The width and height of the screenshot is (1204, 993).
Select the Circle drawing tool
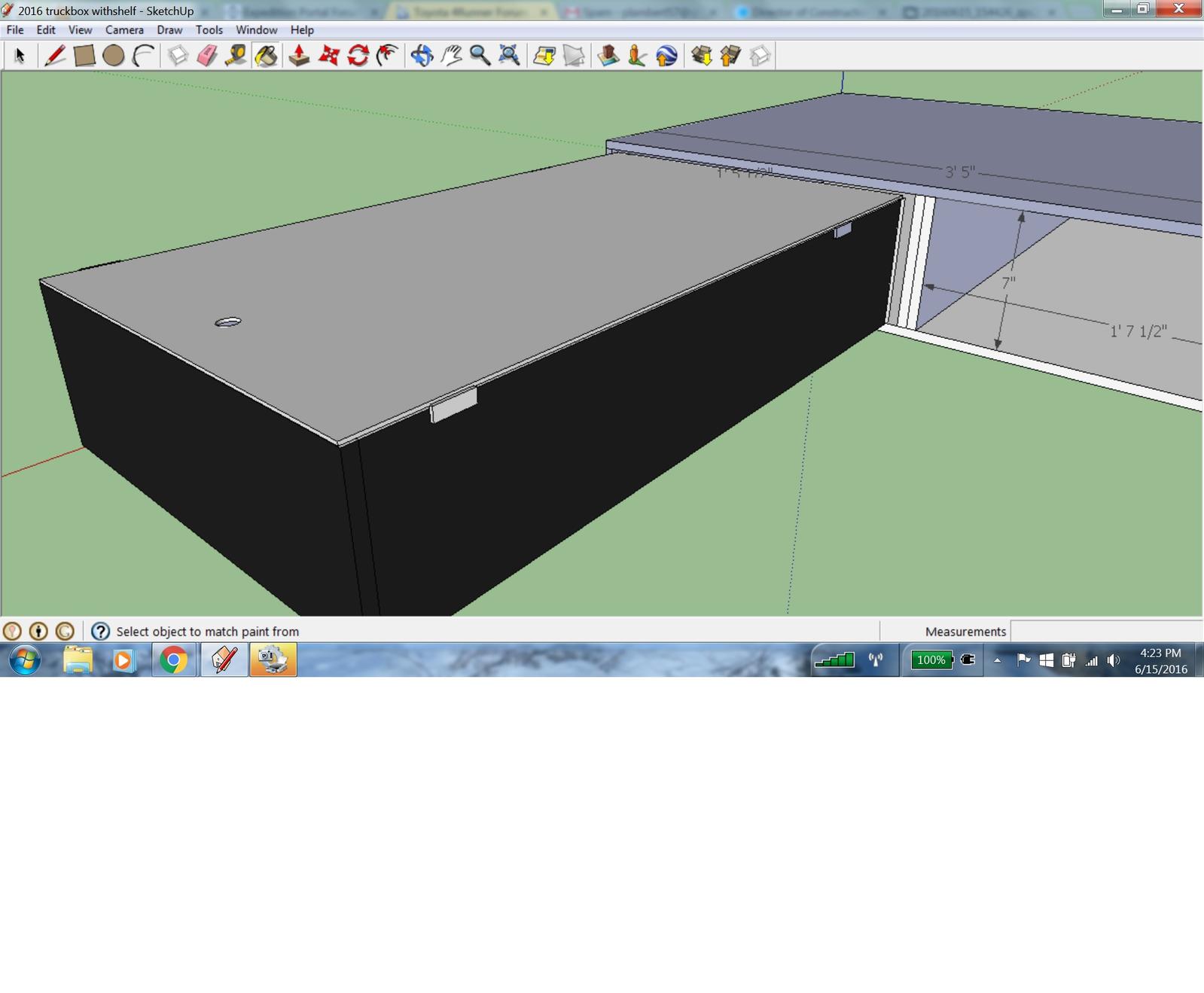(114, 56)
